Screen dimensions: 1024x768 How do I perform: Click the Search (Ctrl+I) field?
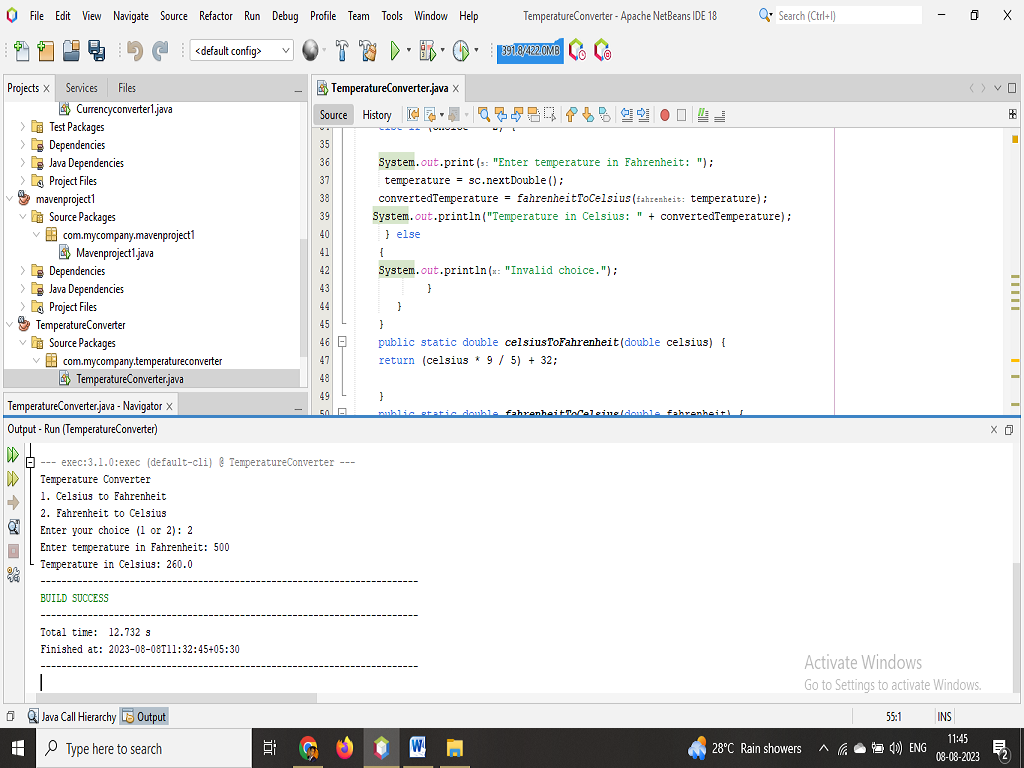849,16
